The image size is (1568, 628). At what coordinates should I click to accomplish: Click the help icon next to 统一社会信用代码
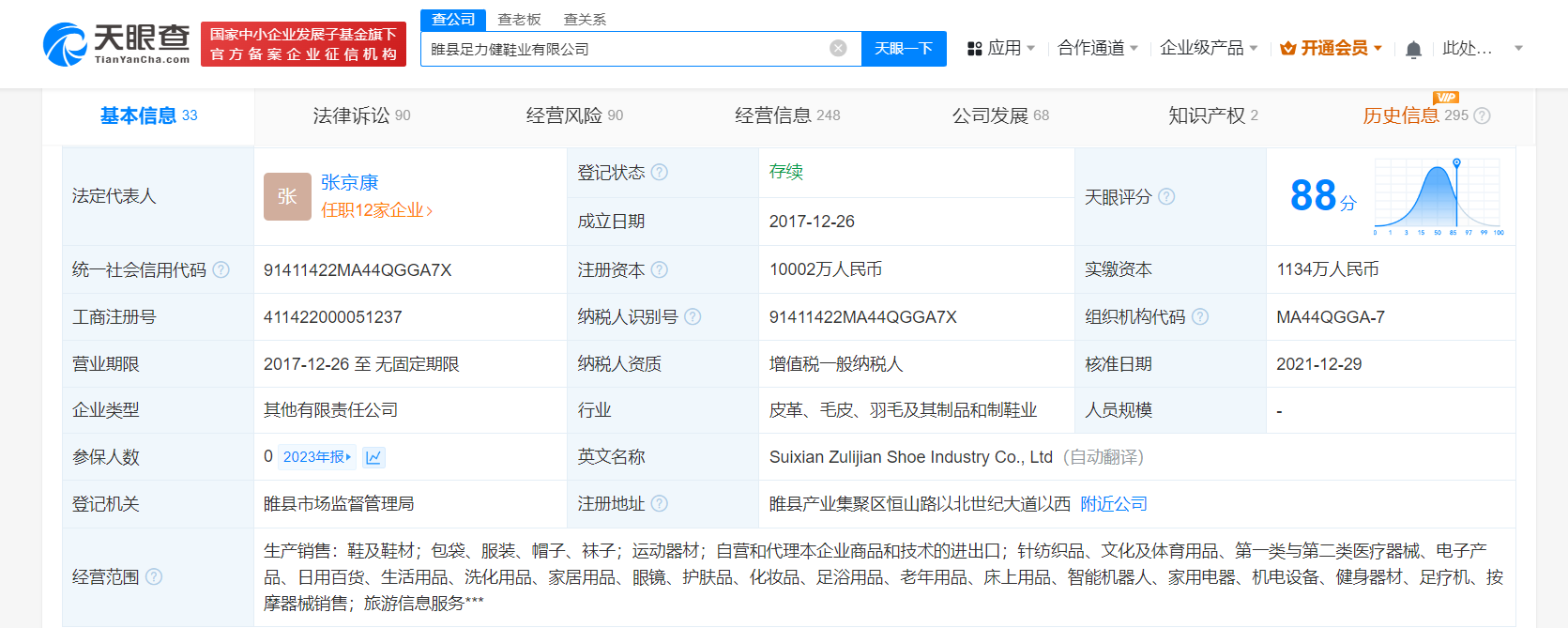[x=221, y=269]
